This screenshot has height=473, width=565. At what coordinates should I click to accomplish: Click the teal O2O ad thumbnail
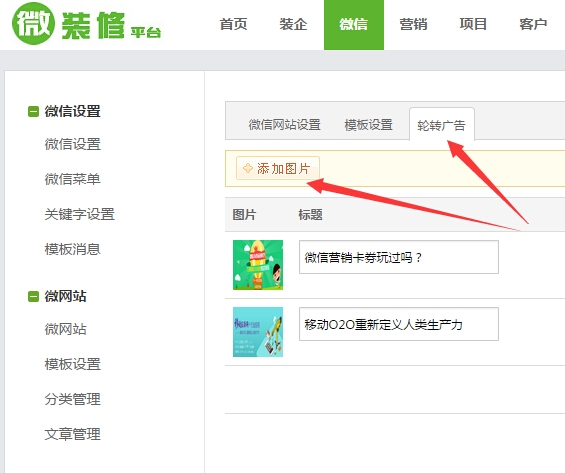(258, 332)
